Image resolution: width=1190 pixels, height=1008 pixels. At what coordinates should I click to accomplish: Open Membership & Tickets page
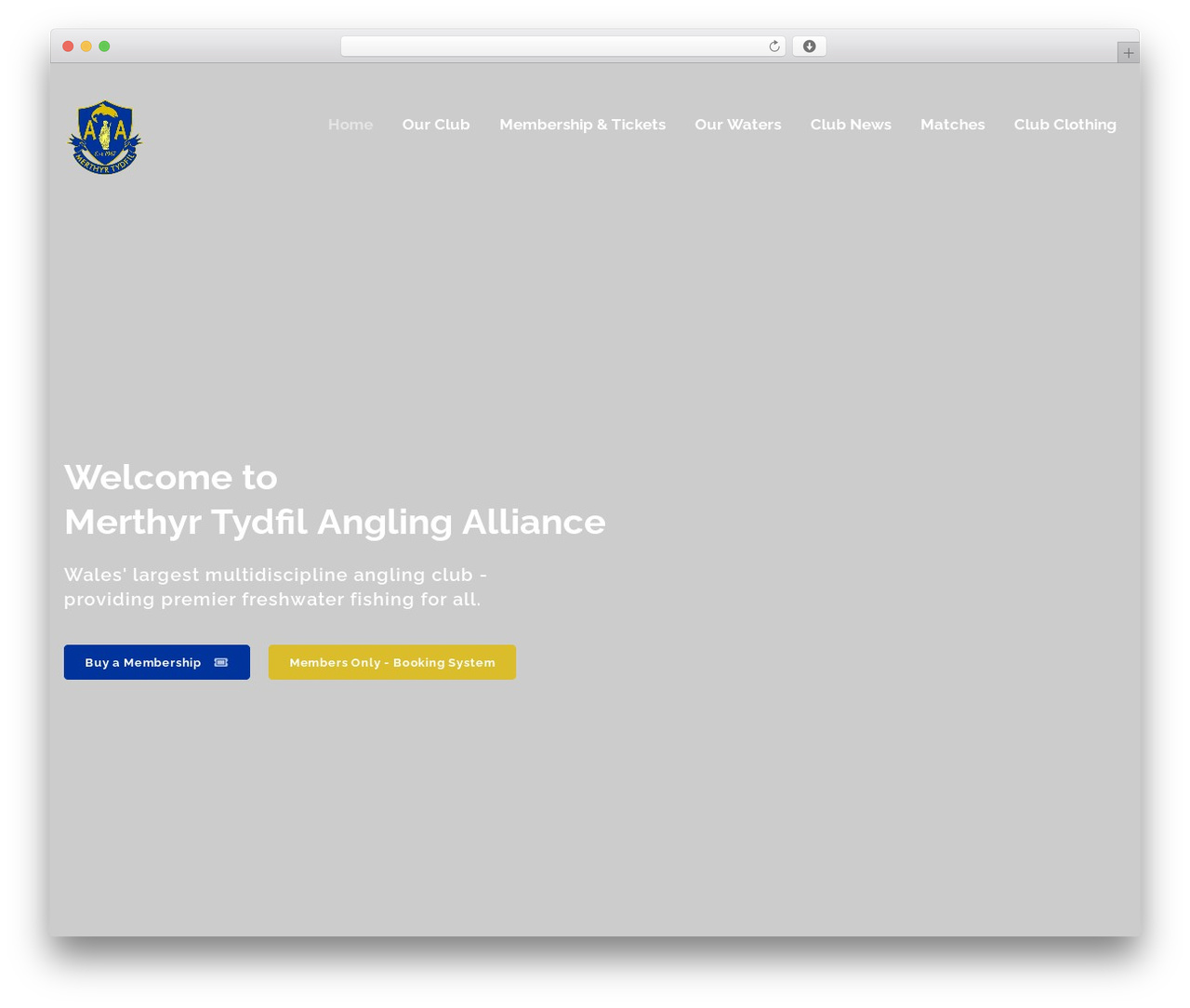583,125
